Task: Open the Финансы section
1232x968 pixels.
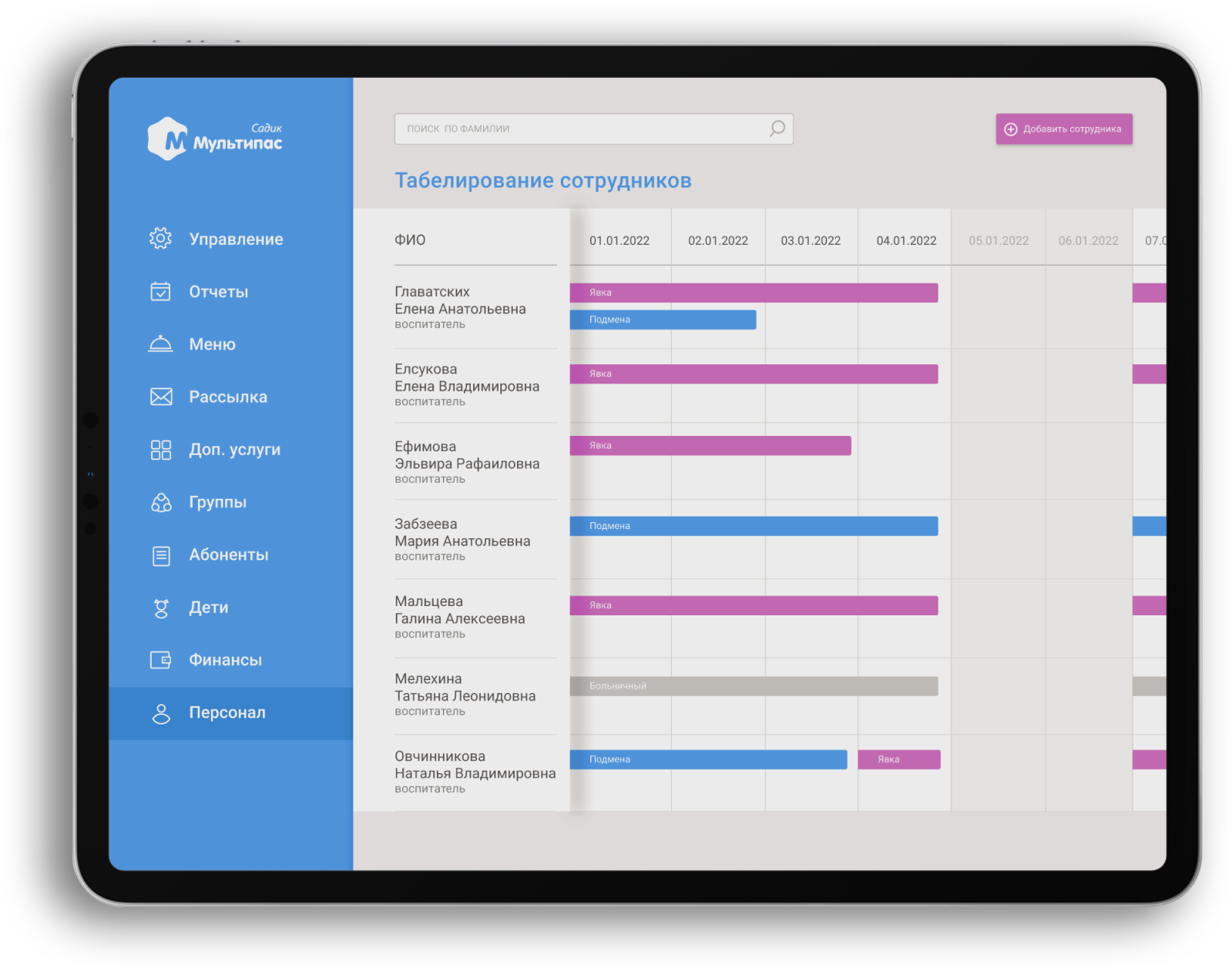Action: click(x=231, y=660)
